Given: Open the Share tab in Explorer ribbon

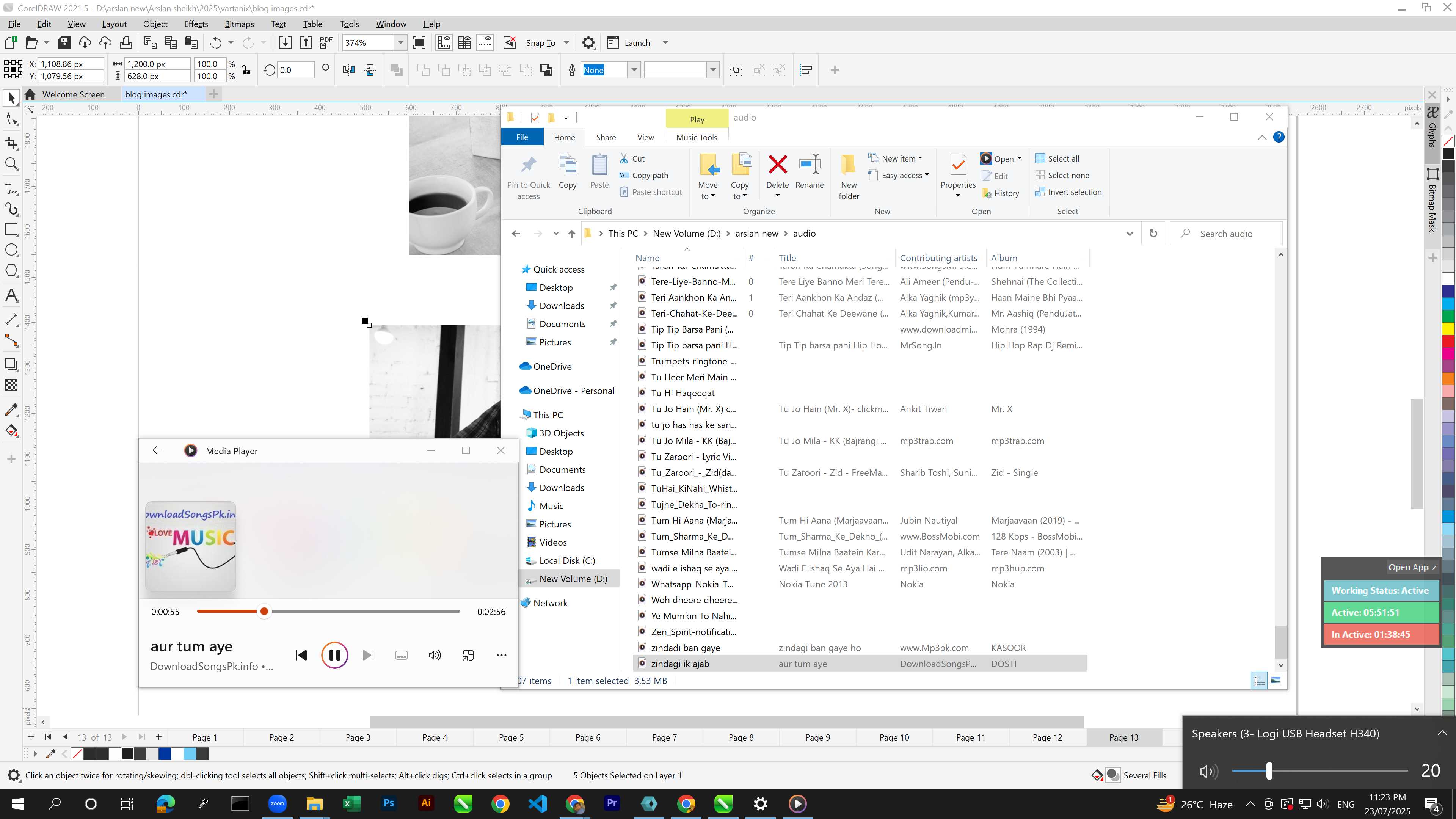Looking at the screenshot, I should (x=606, y=137).
